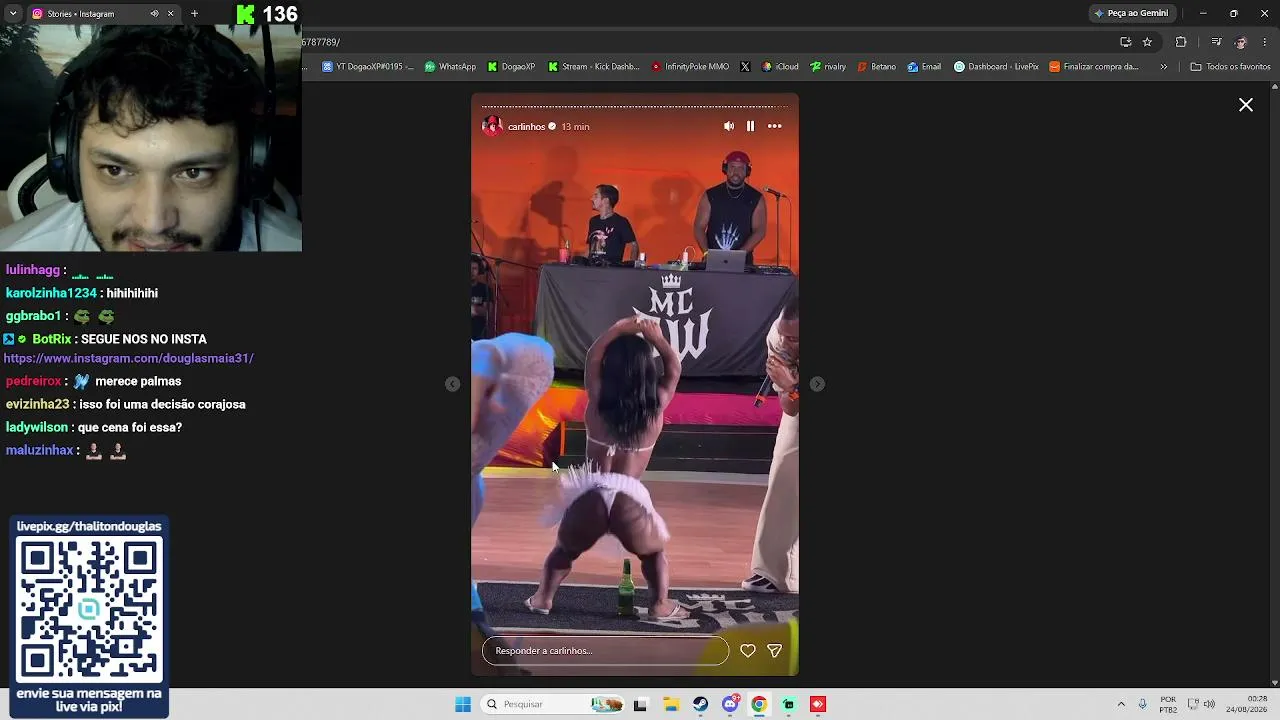Select the 'Stories • Instagram' browser tab
The height and width of the screenshot is (720, 1280).
103,14
